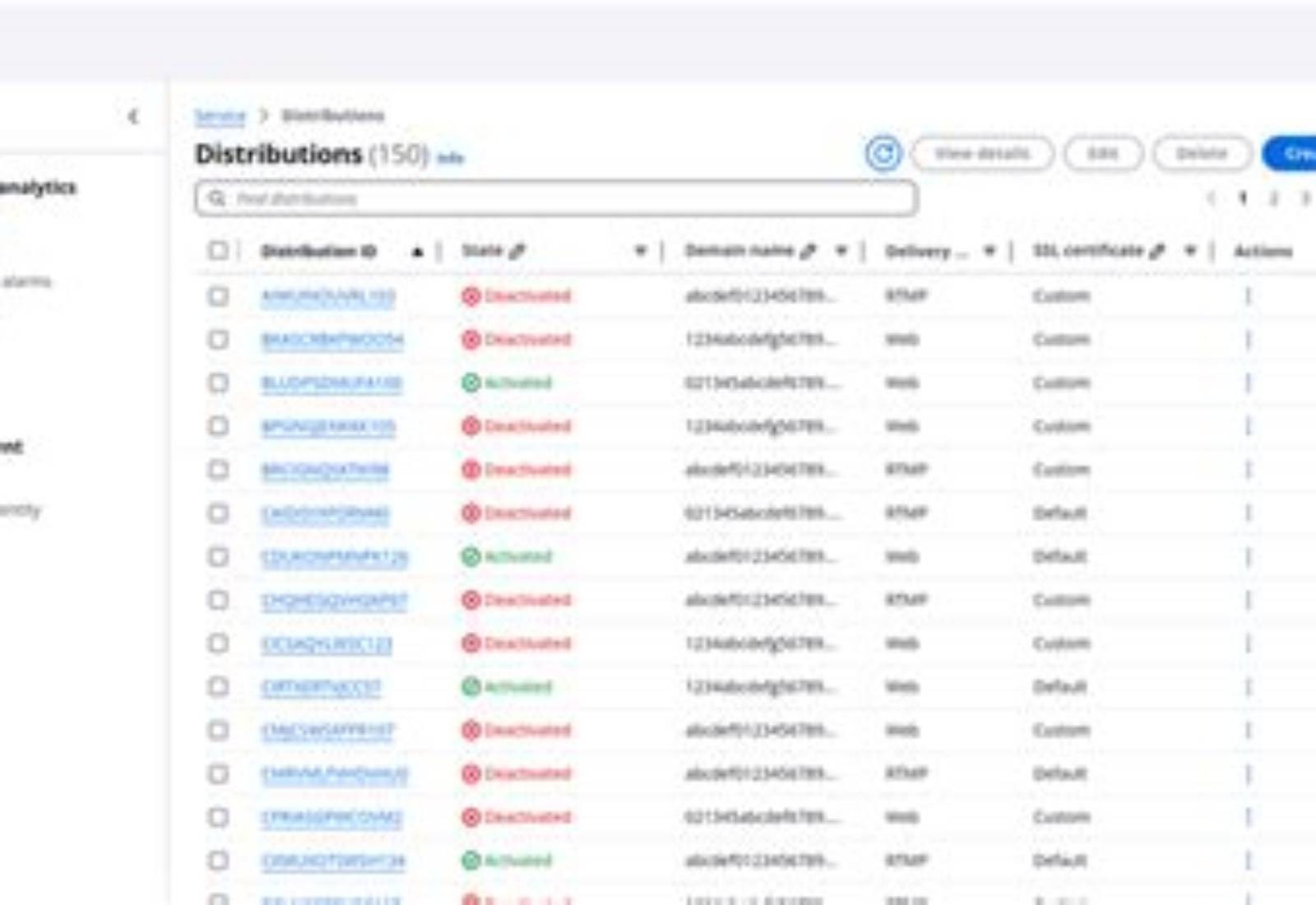
Task: Open the State column sort dropdown arrow
Action: [x=640, y=251]
